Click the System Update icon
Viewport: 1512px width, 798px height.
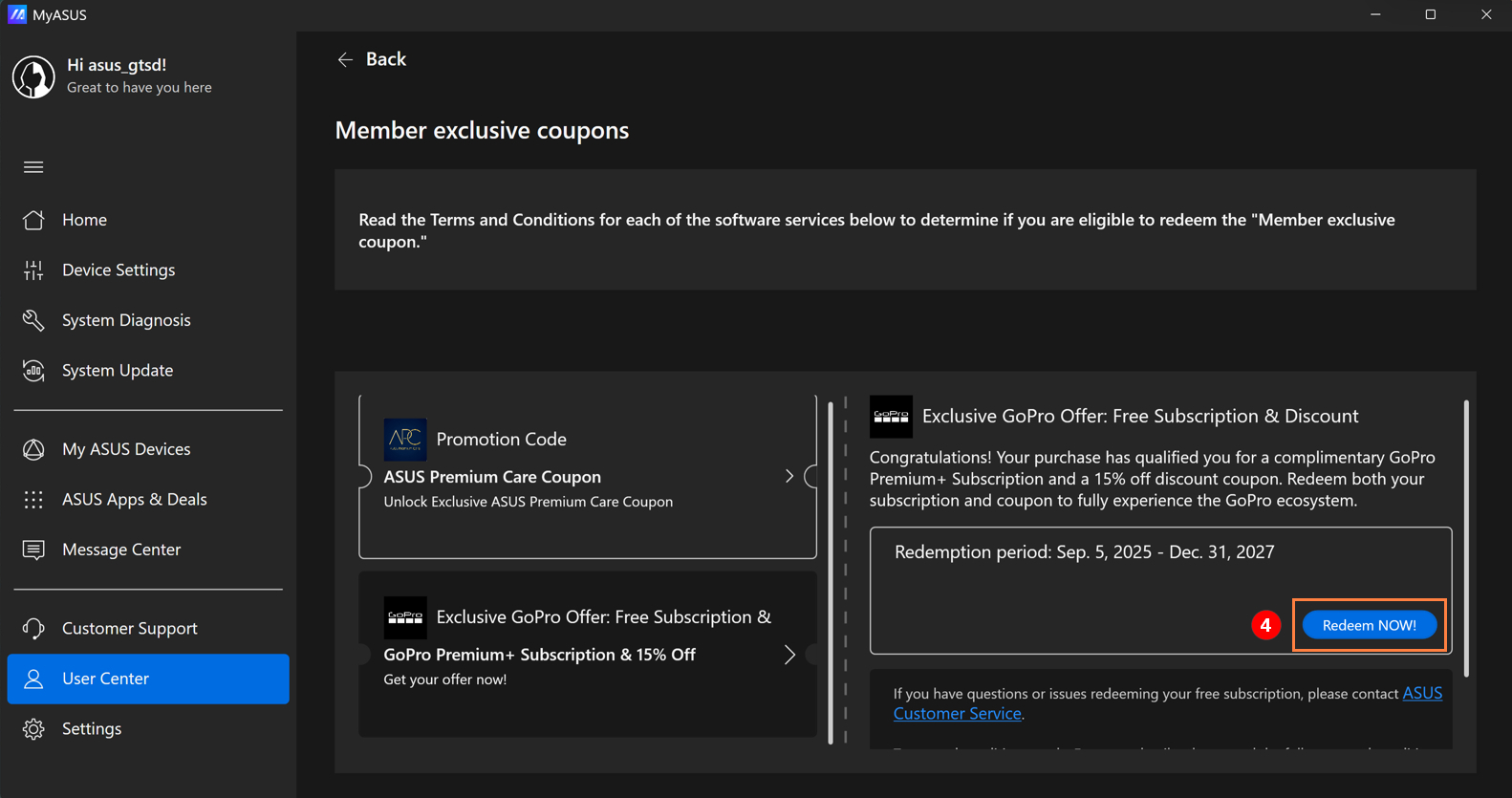point(33,371)
